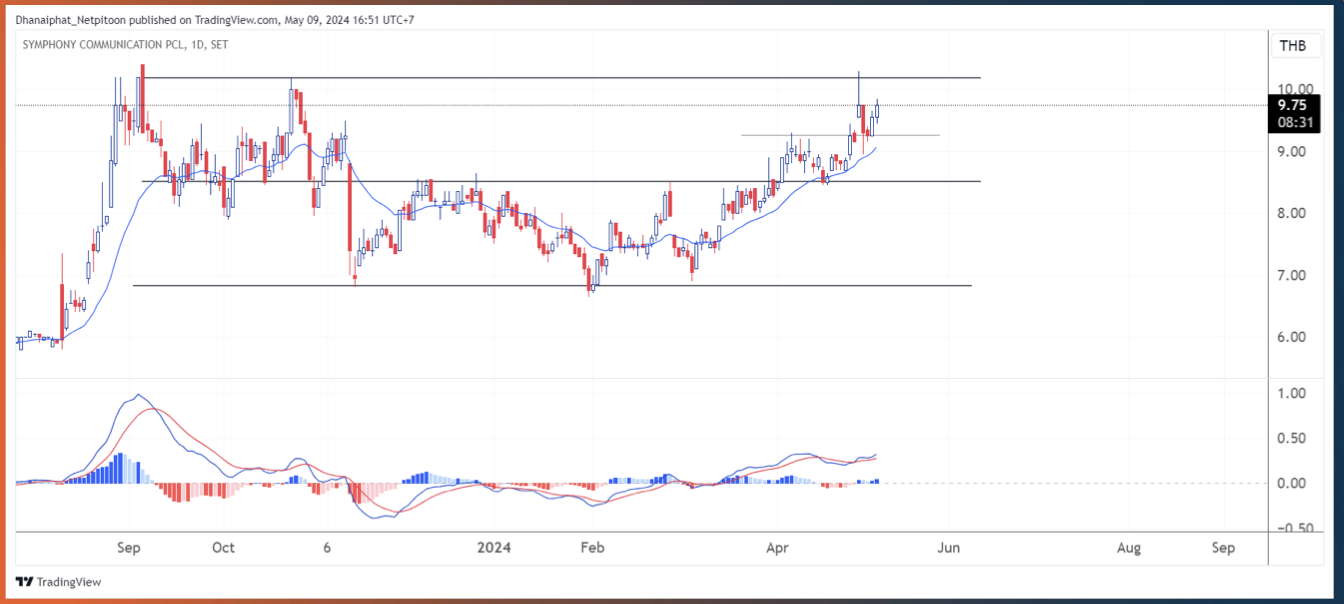Click the Feb label on time axis

click(x=593, y=548)
